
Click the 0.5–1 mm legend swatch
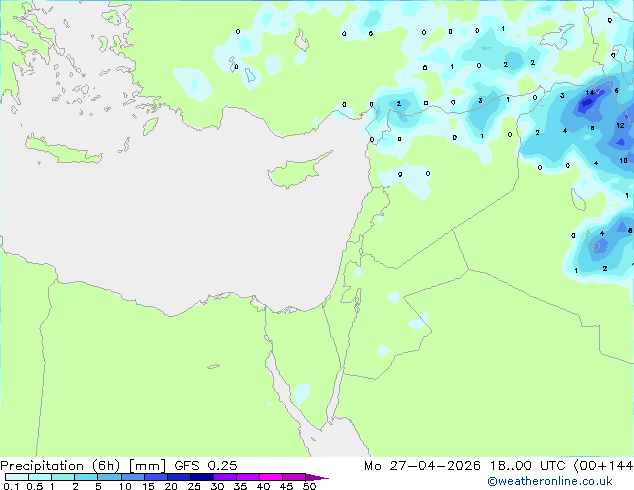click(40, 477)
